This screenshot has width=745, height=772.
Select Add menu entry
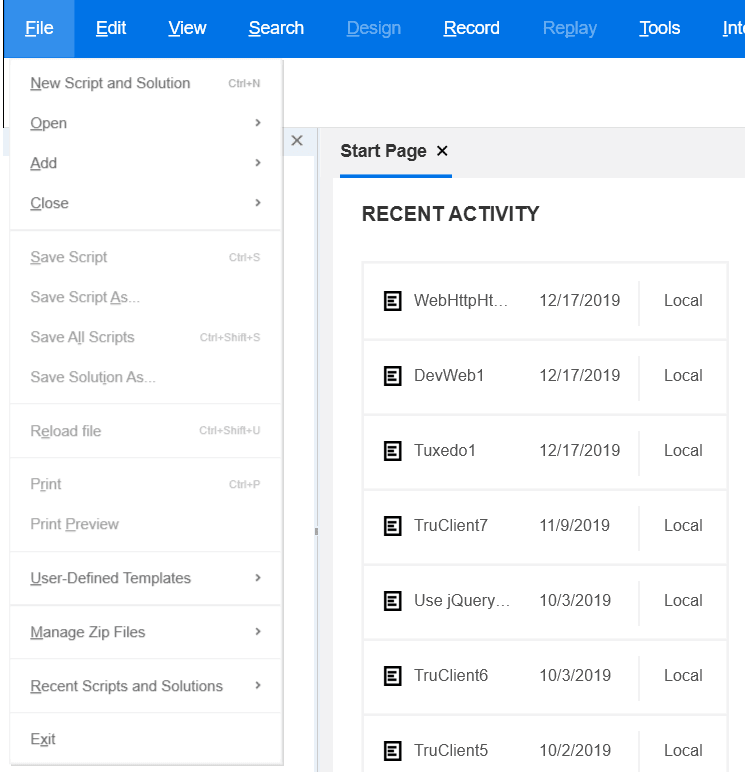pos(146,163)
